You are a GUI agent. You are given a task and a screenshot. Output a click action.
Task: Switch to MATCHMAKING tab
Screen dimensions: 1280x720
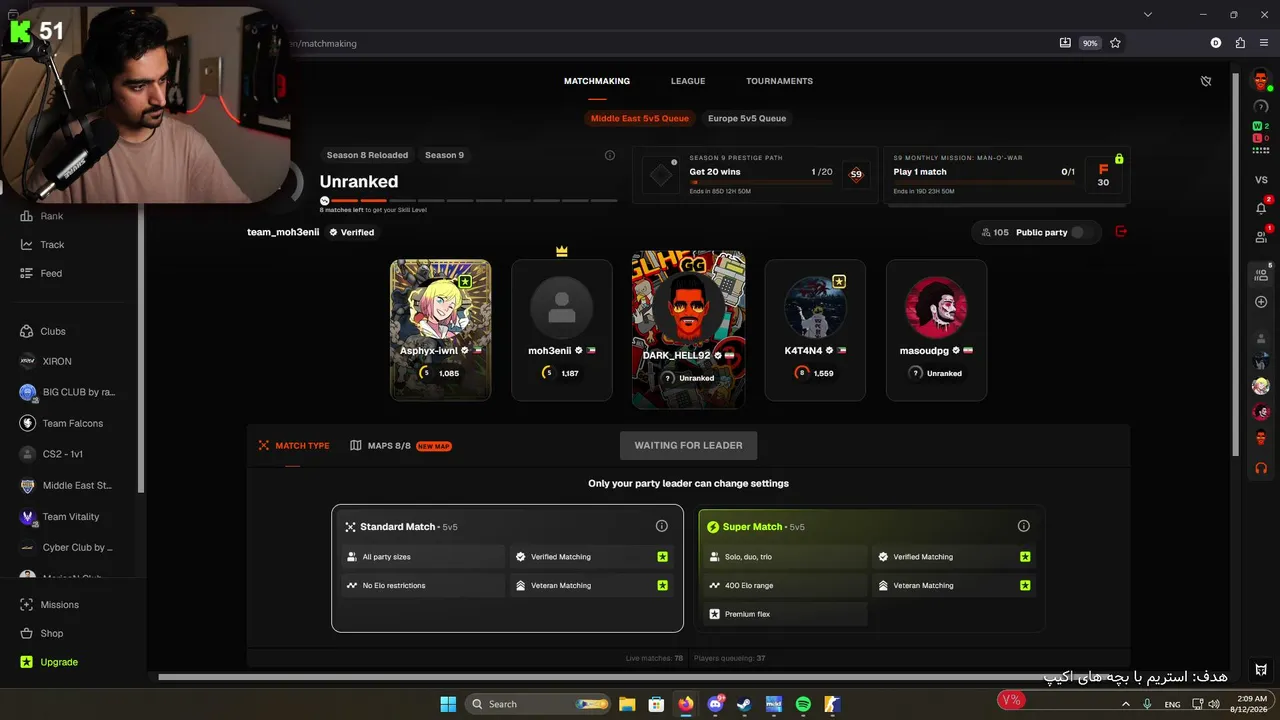(x=597, y=81)
